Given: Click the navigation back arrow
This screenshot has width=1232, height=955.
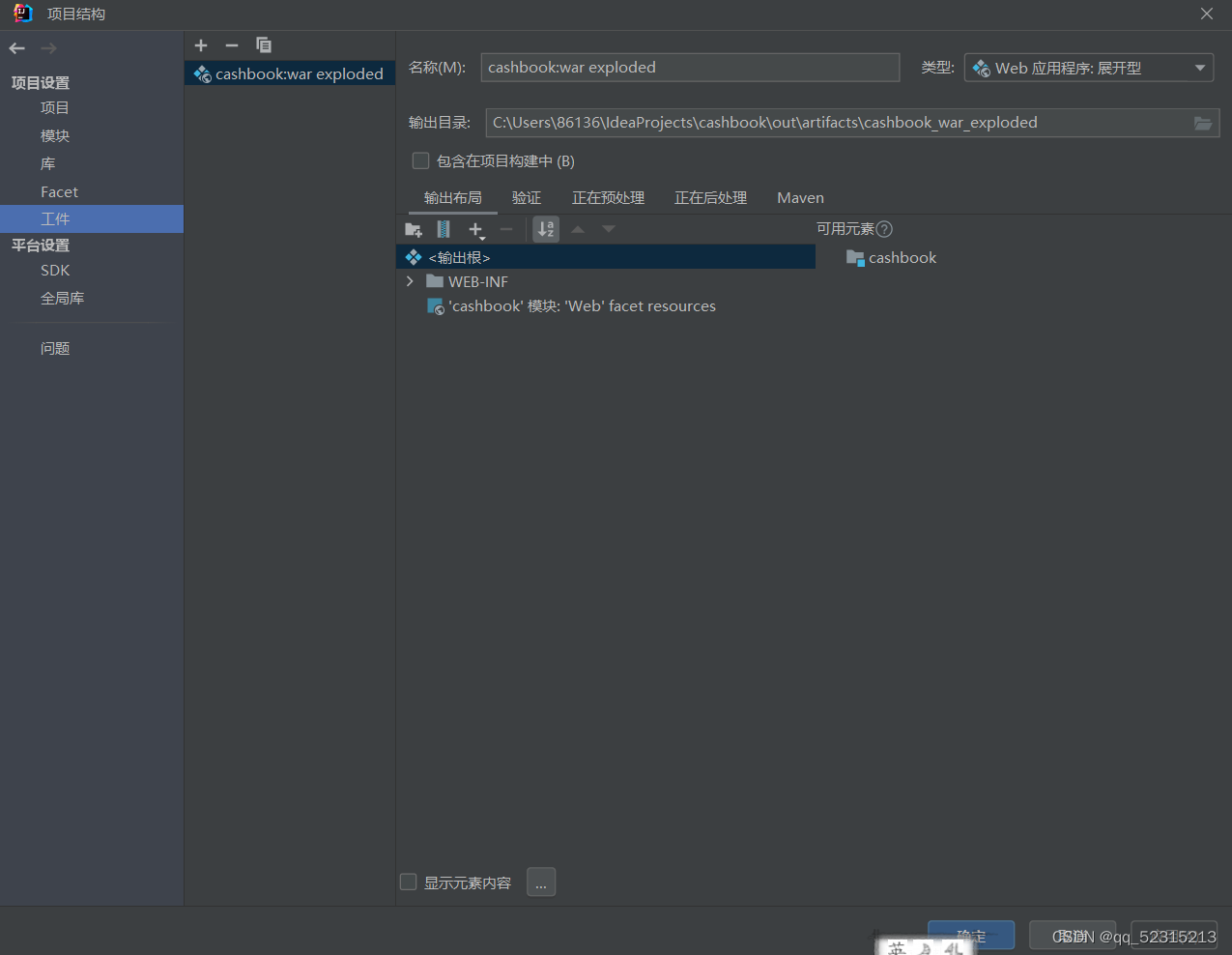Looking at the screenshot, I should tap(16, 46).
